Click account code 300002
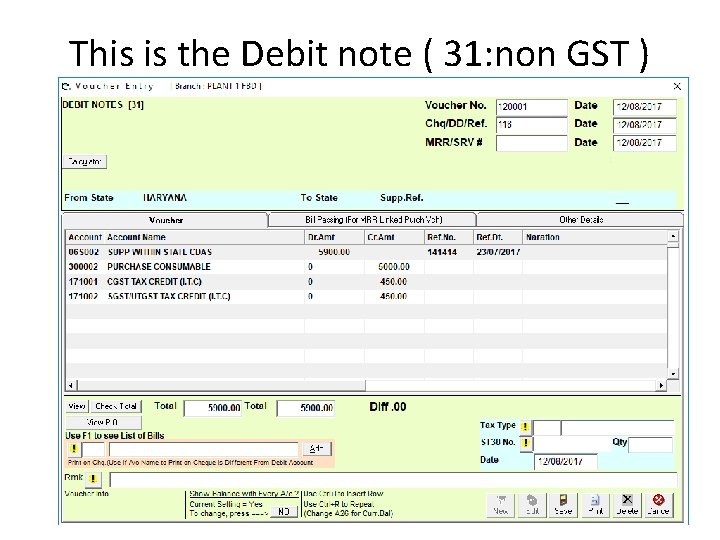The width and height of the screenshot is (720, 540). pyautogui.click(x=83, y=267)
